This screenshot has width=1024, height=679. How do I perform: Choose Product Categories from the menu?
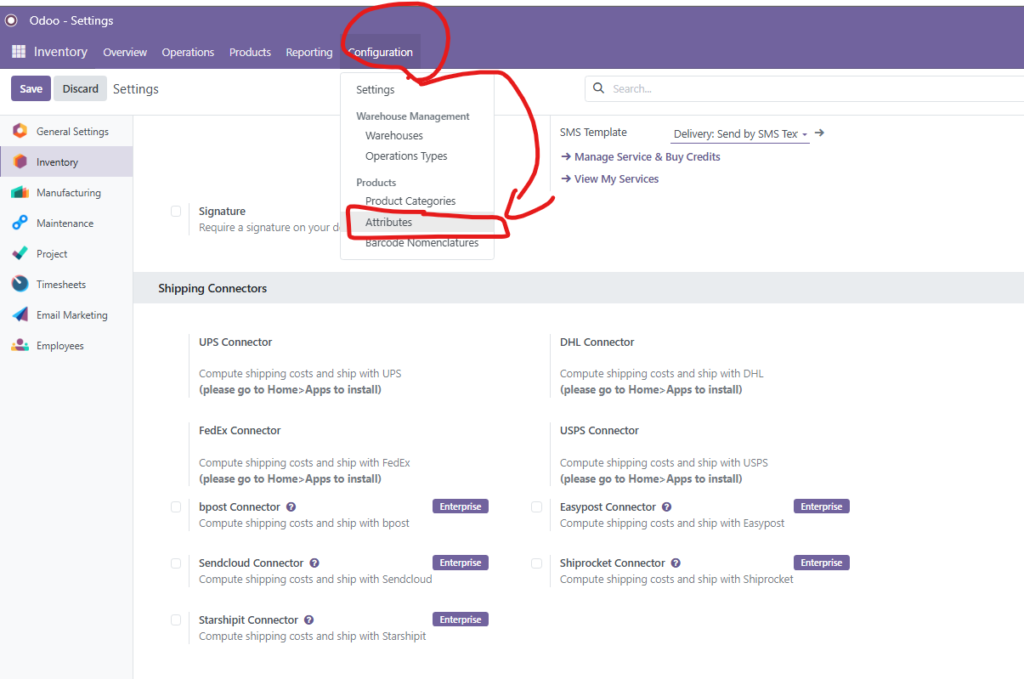(410, 201)
